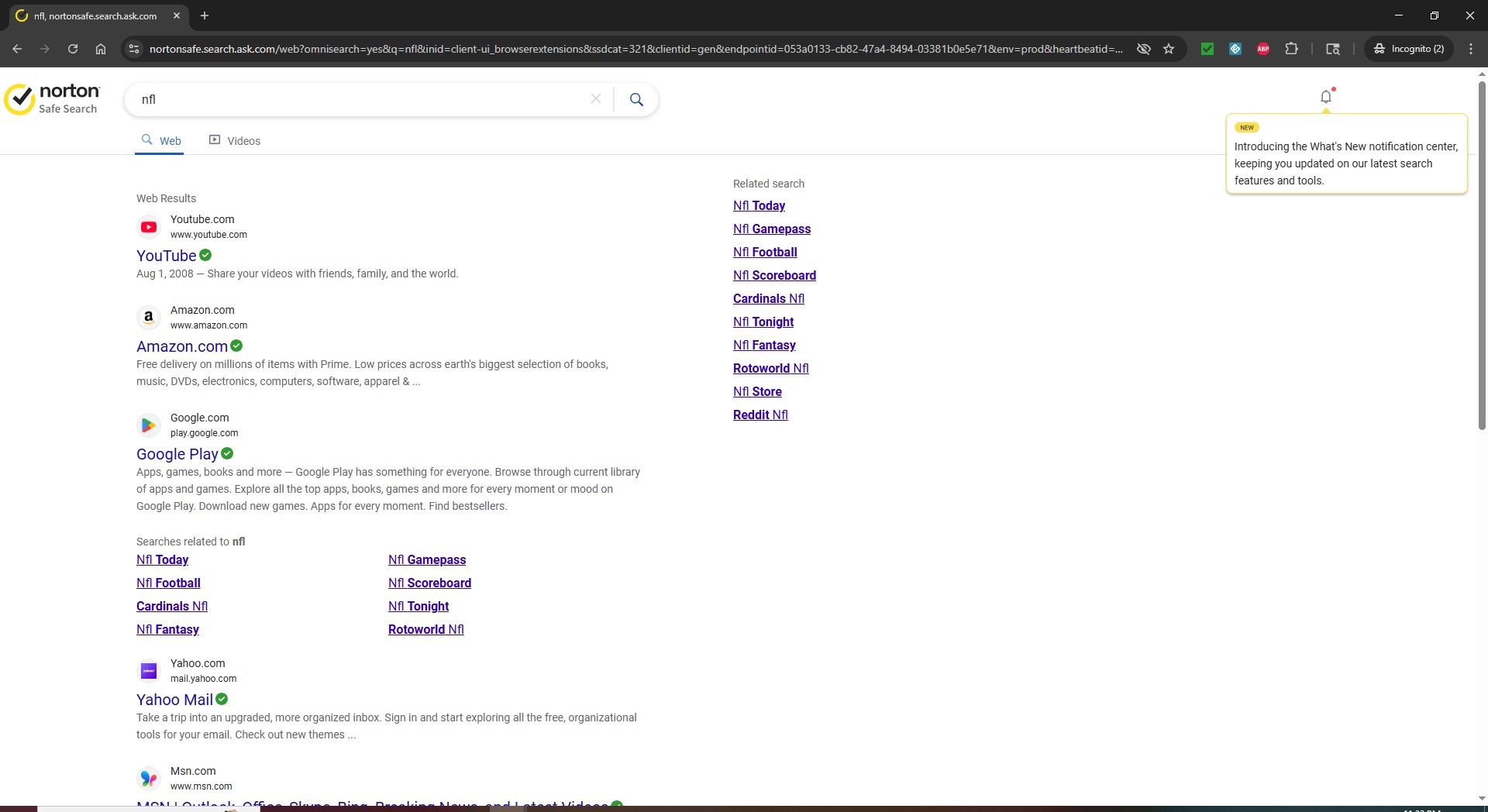1488x812 pixels.
Task: Open Nfl Tonight in right Related search
Action: (x=763, y=322)
